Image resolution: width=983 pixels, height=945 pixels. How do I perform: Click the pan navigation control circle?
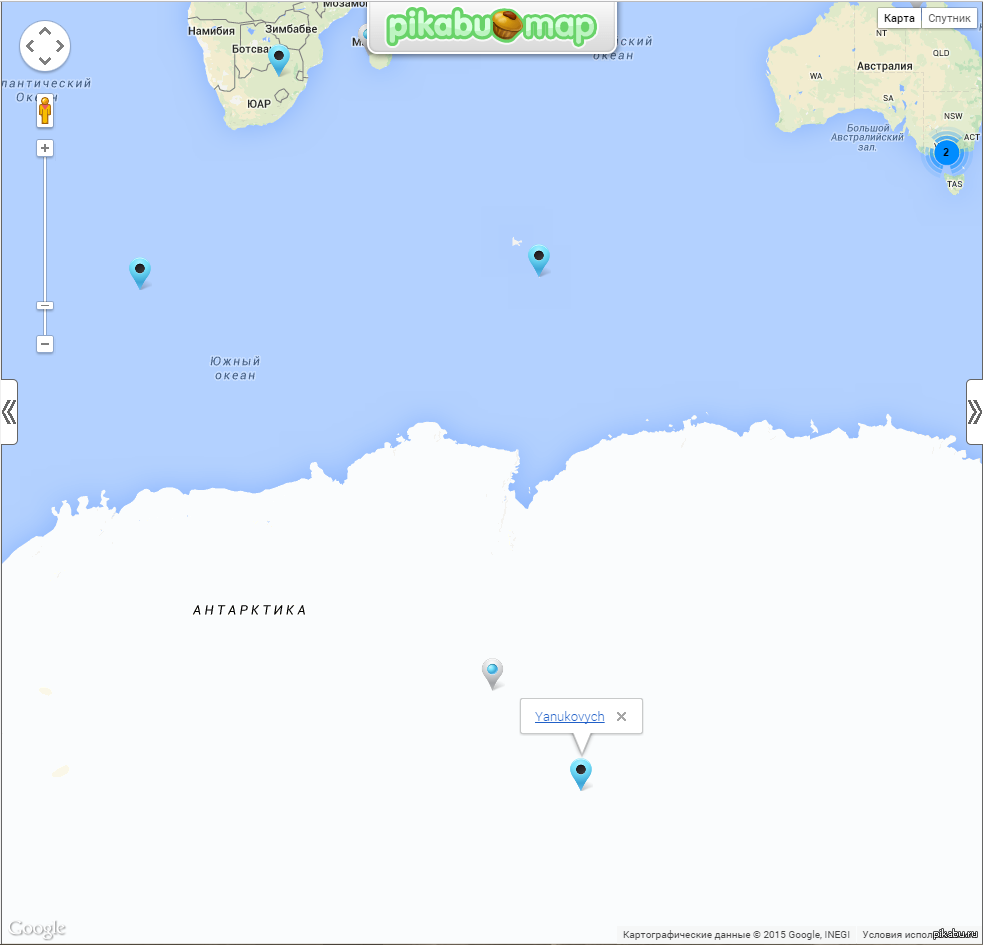pos(45,46)
